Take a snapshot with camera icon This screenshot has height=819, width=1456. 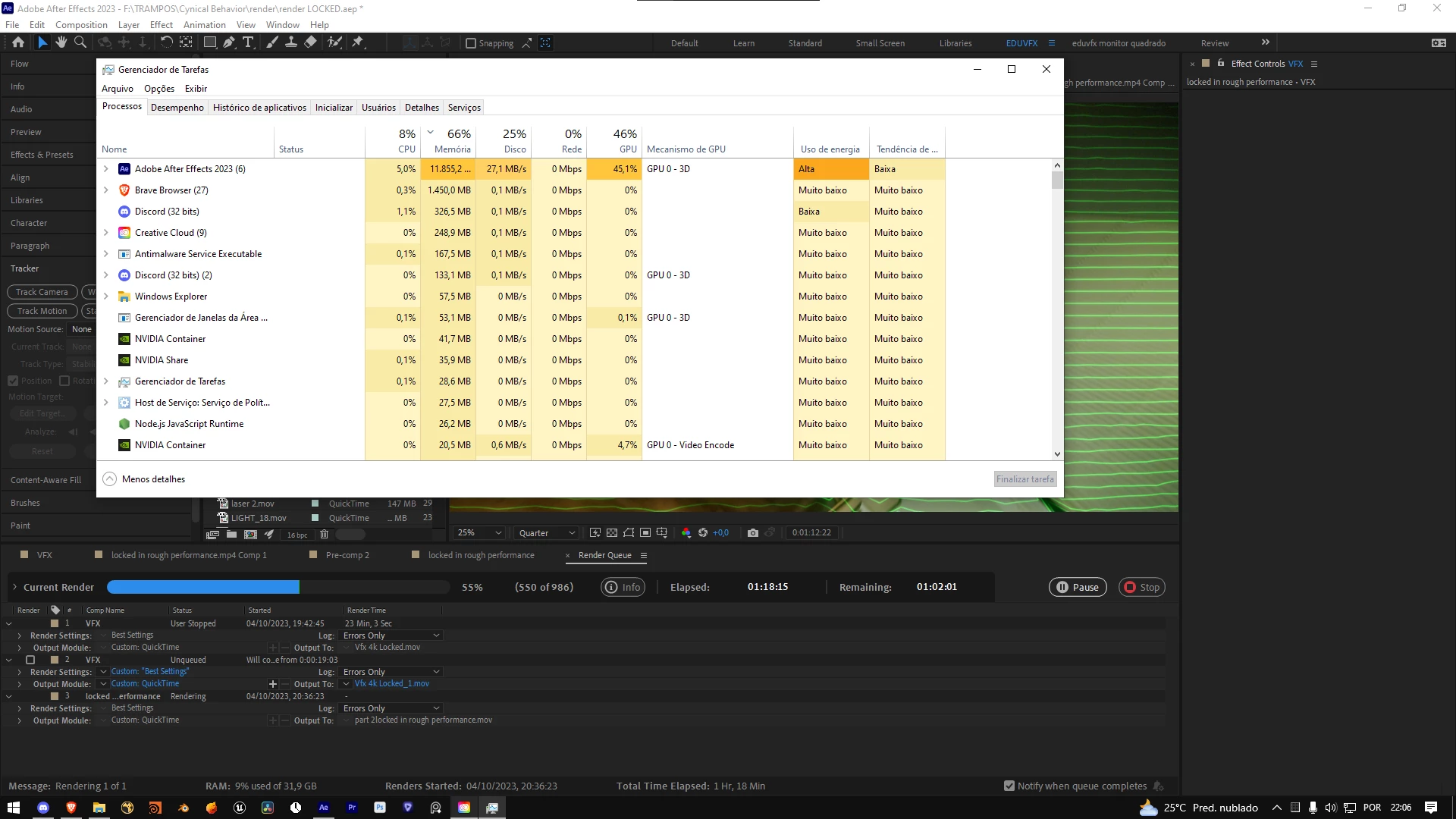pyautogui.click(x=752, y=533)
